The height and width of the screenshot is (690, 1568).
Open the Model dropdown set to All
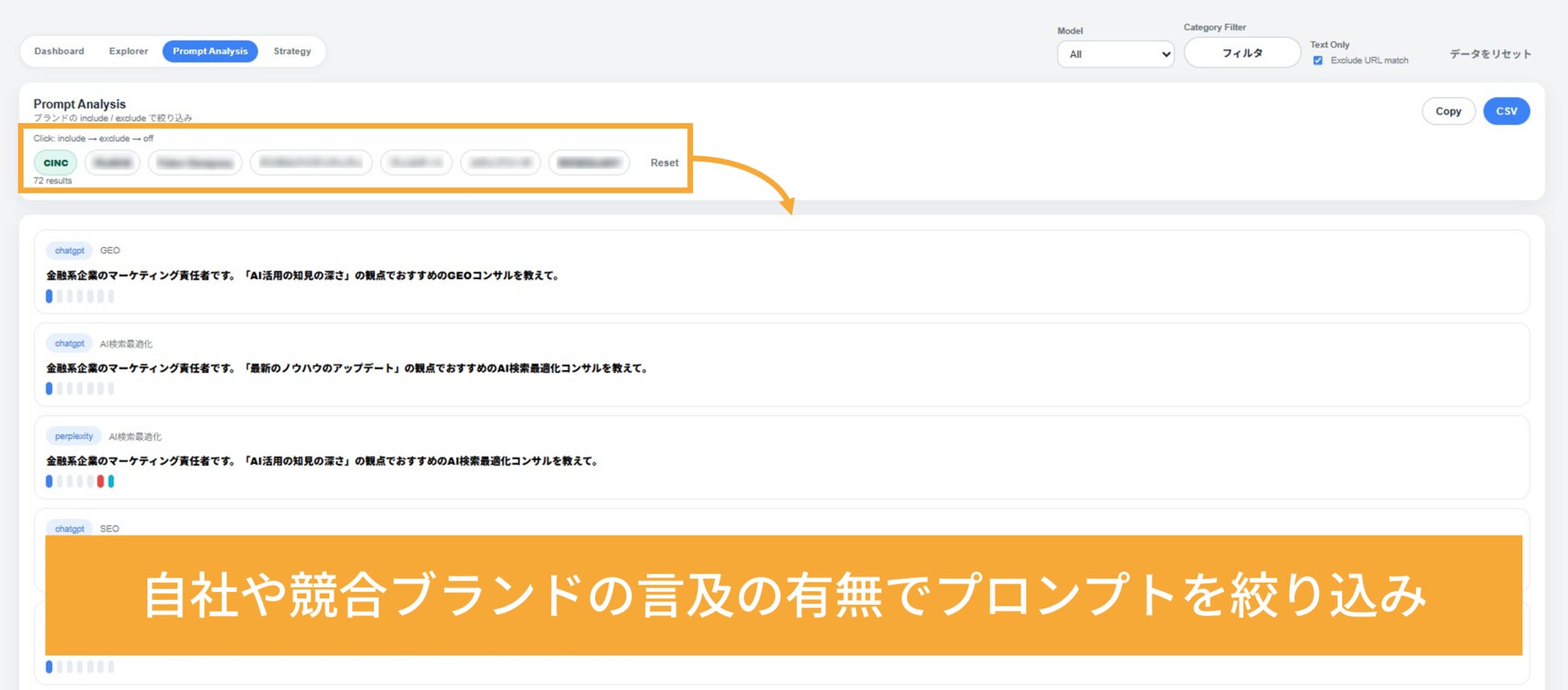coord(1115,55)
